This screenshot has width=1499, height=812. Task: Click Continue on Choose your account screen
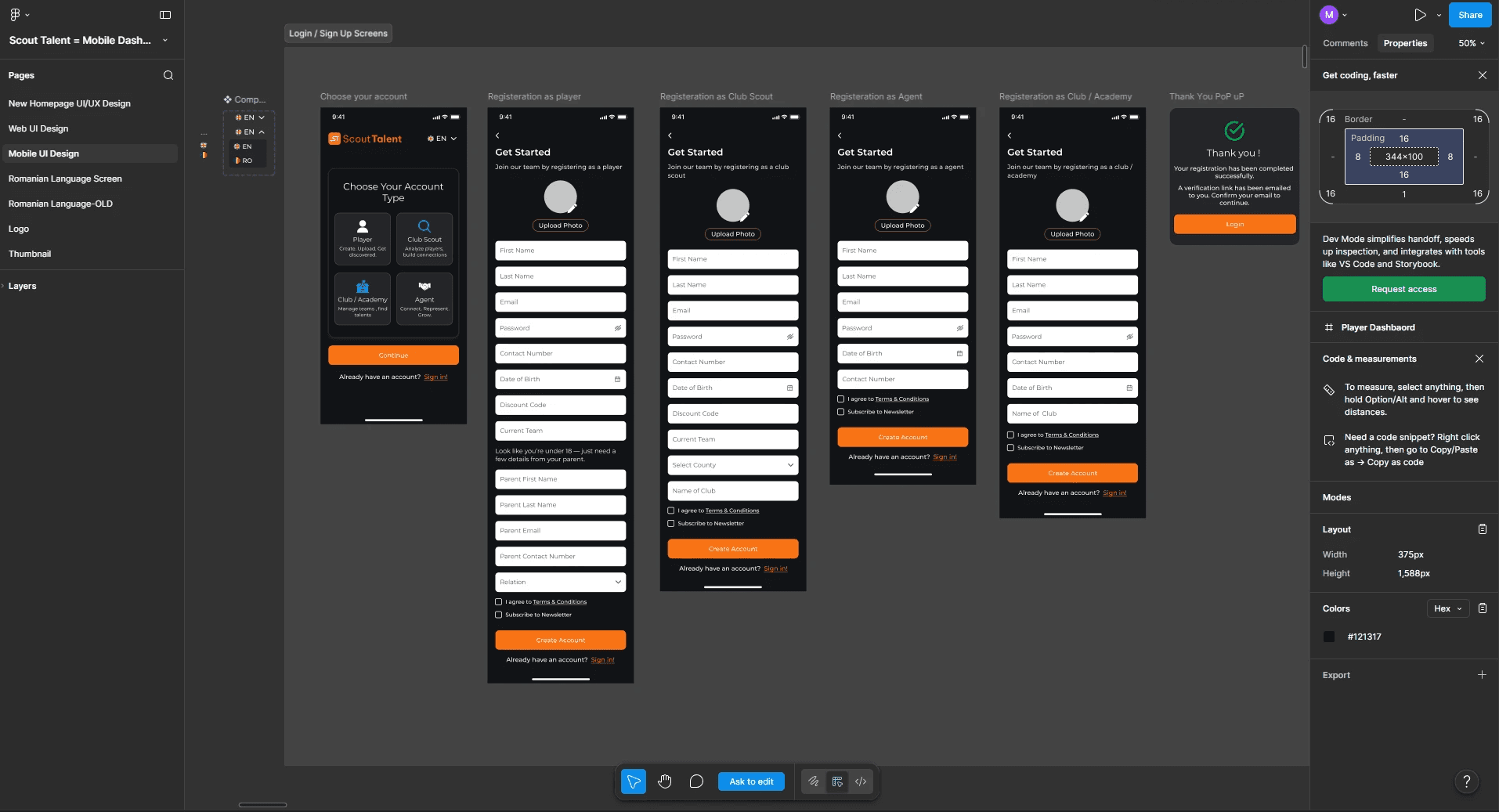coord(393,355)
